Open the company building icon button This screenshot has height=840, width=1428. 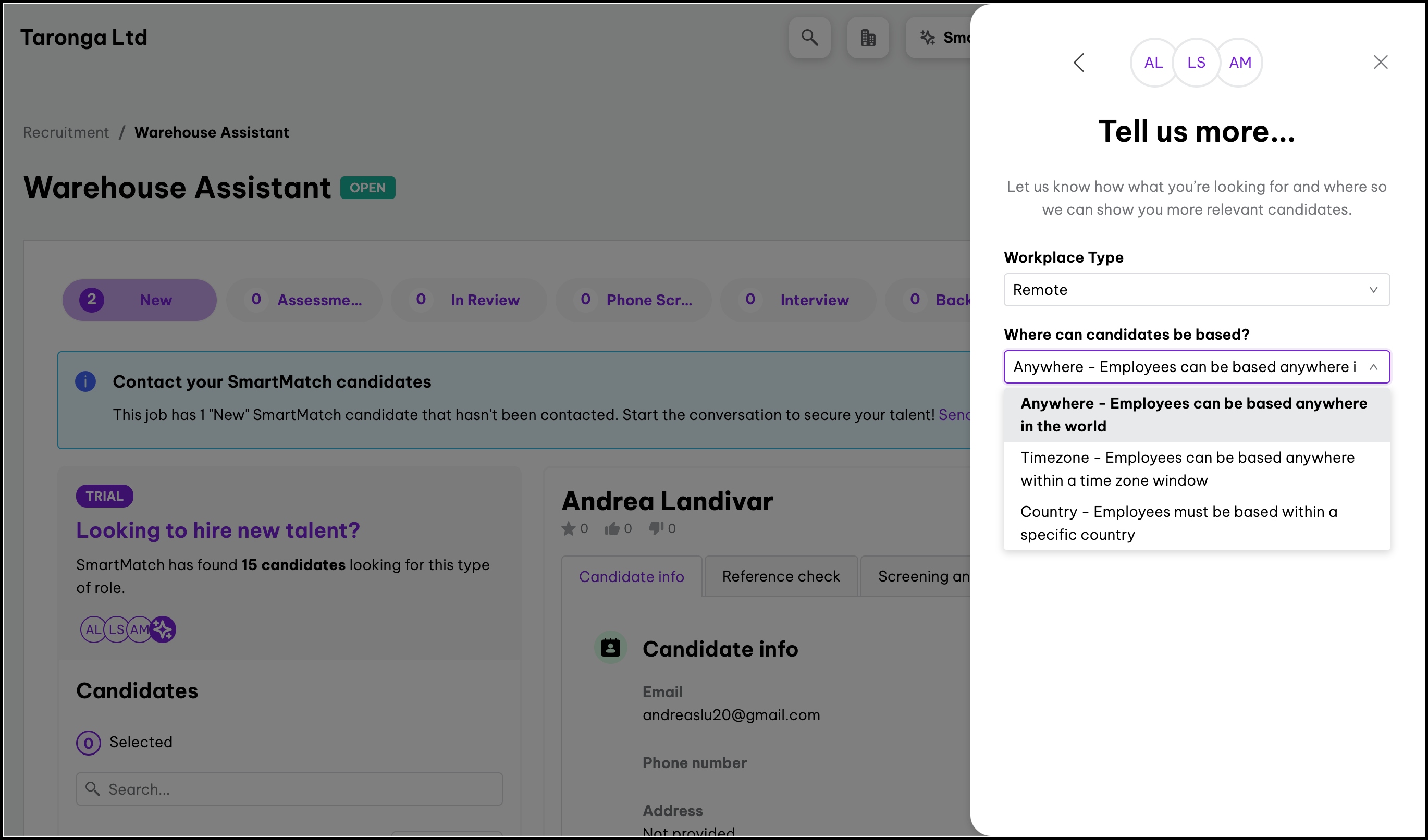coord(868,38)
